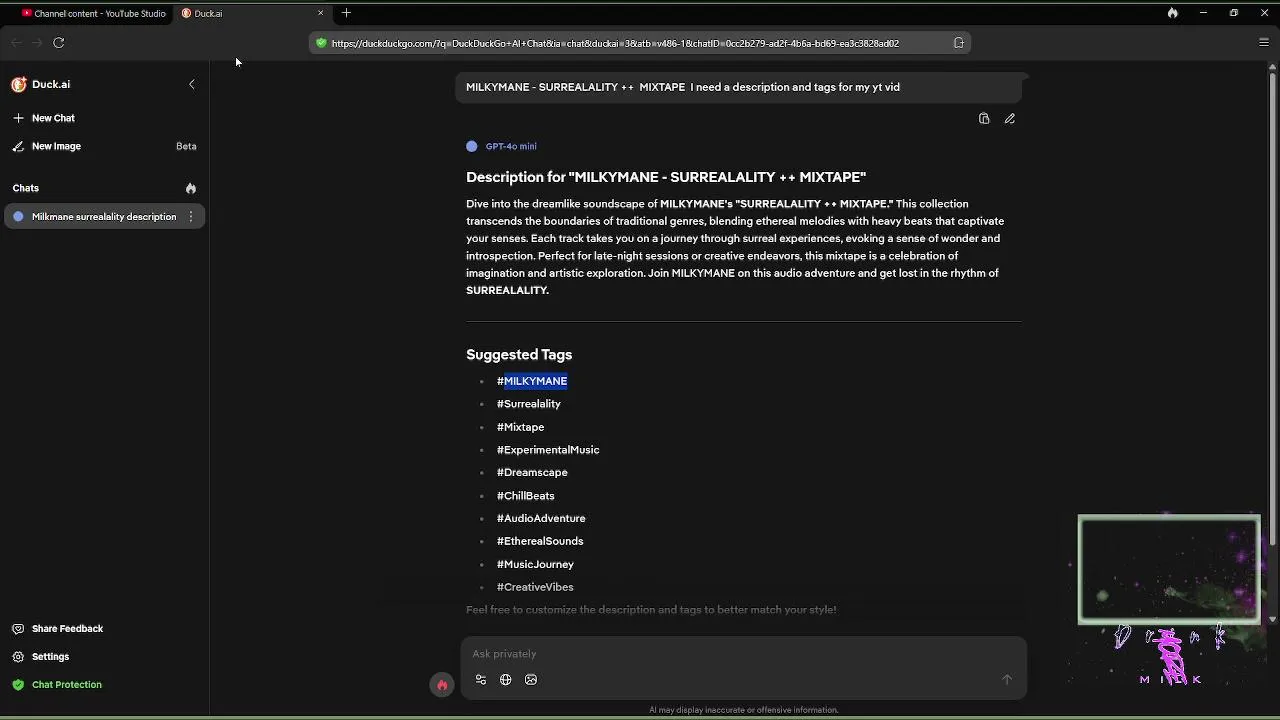Close the Duck.ai tab
The width and height of the screenshot is (1280, 720).
click(321, 13)
